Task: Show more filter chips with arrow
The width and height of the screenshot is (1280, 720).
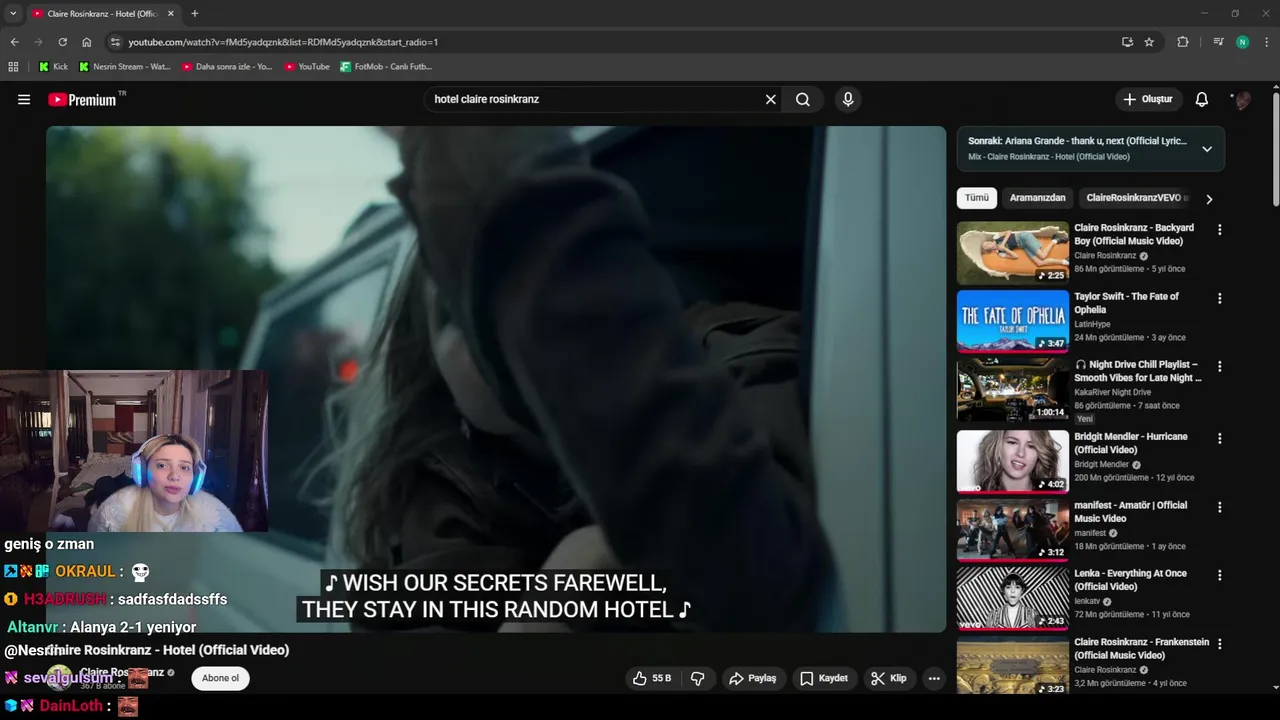Action: (x=1209, y=199)
